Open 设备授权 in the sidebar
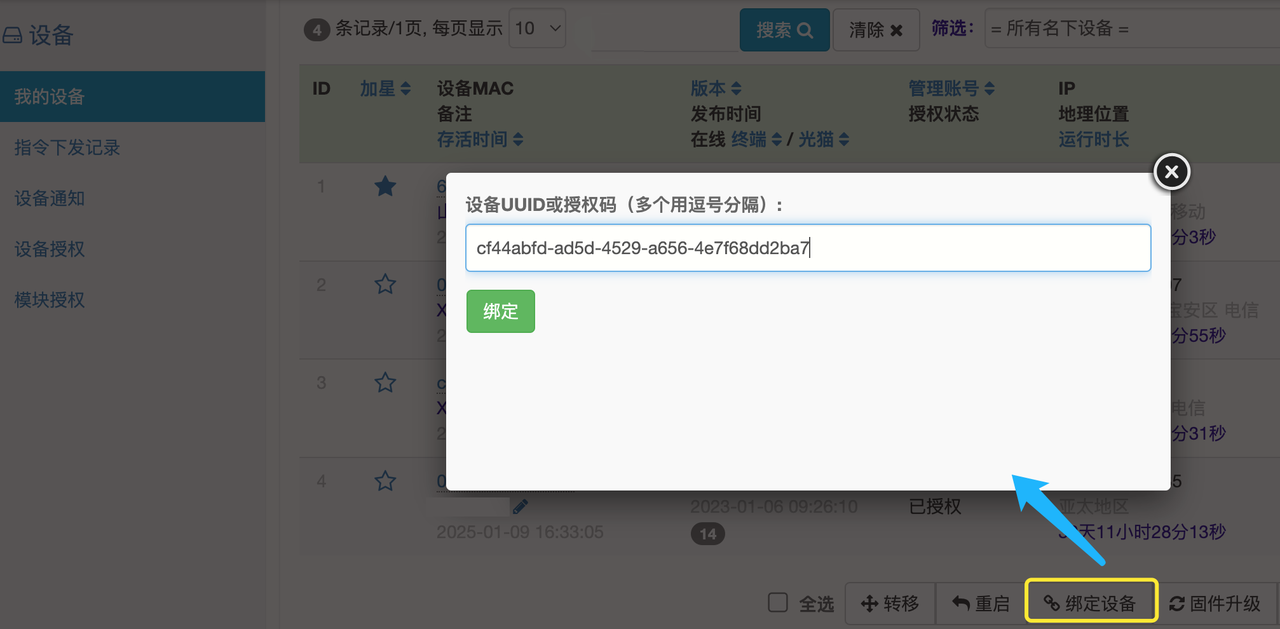The width and height of the screenshot is (1280, 629). click(x=50, y=249)
